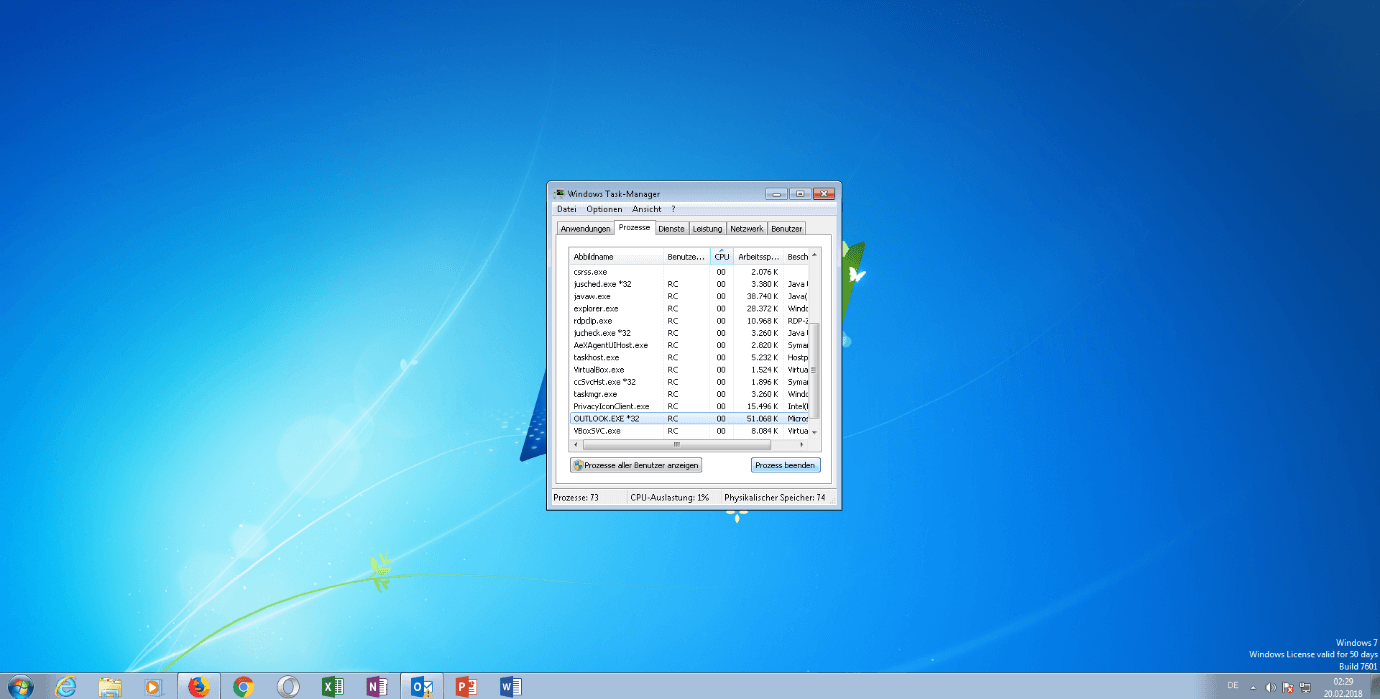Viewport: 1380px width, 699px height.
Task: Launch PowerPoint from the taskbar
Action: click(466, 686)
